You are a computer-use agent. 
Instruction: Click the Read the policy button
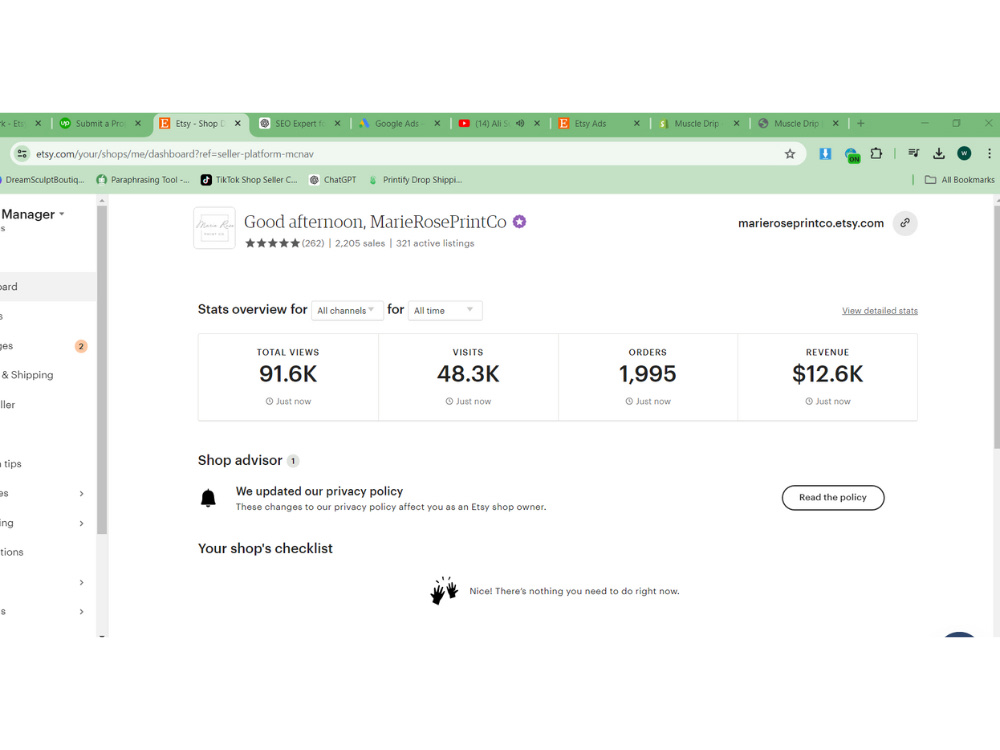(x=833, y=497)
